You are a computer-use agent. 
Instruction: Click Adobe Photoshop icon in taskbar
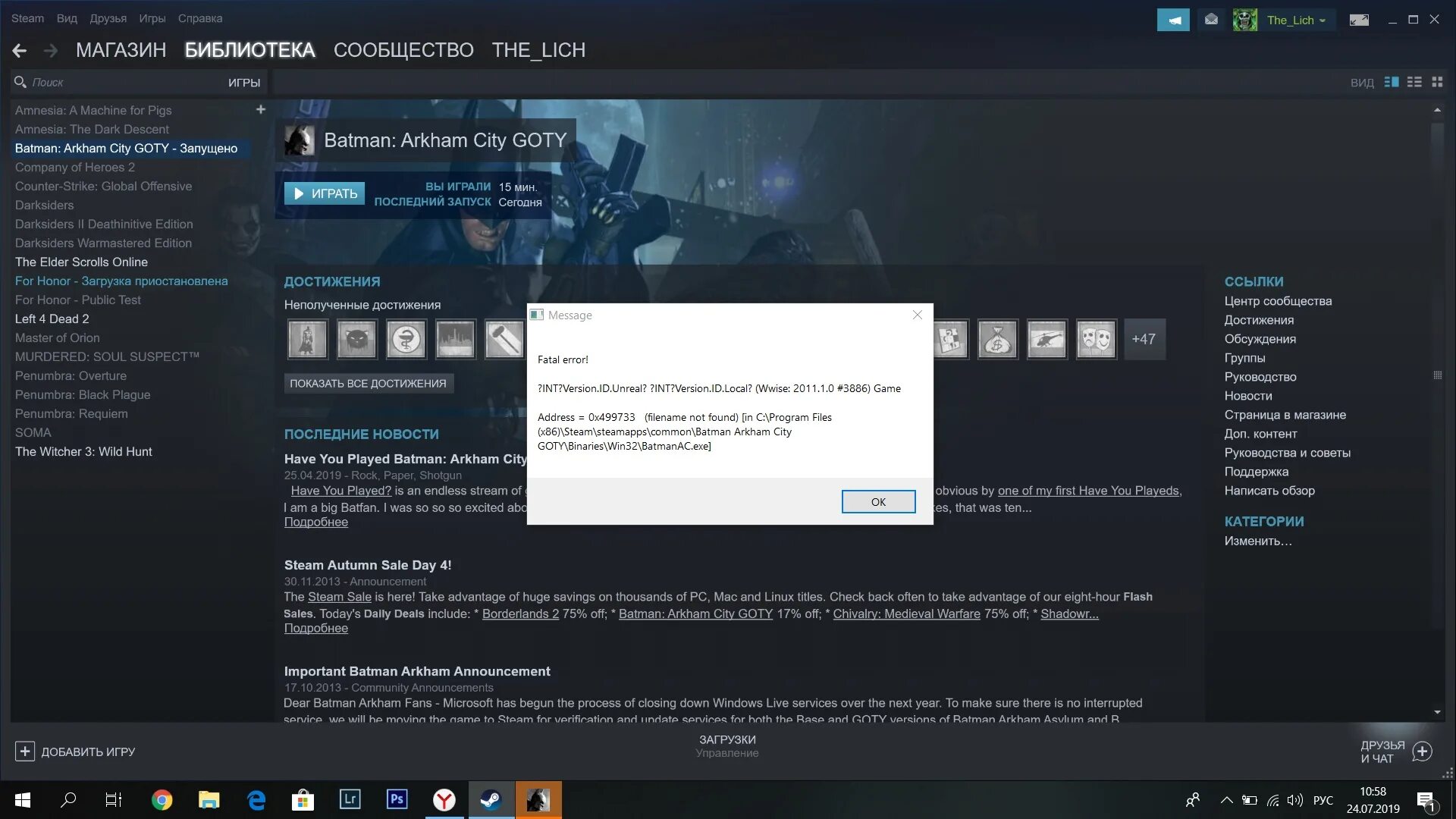tap(397, 799)
